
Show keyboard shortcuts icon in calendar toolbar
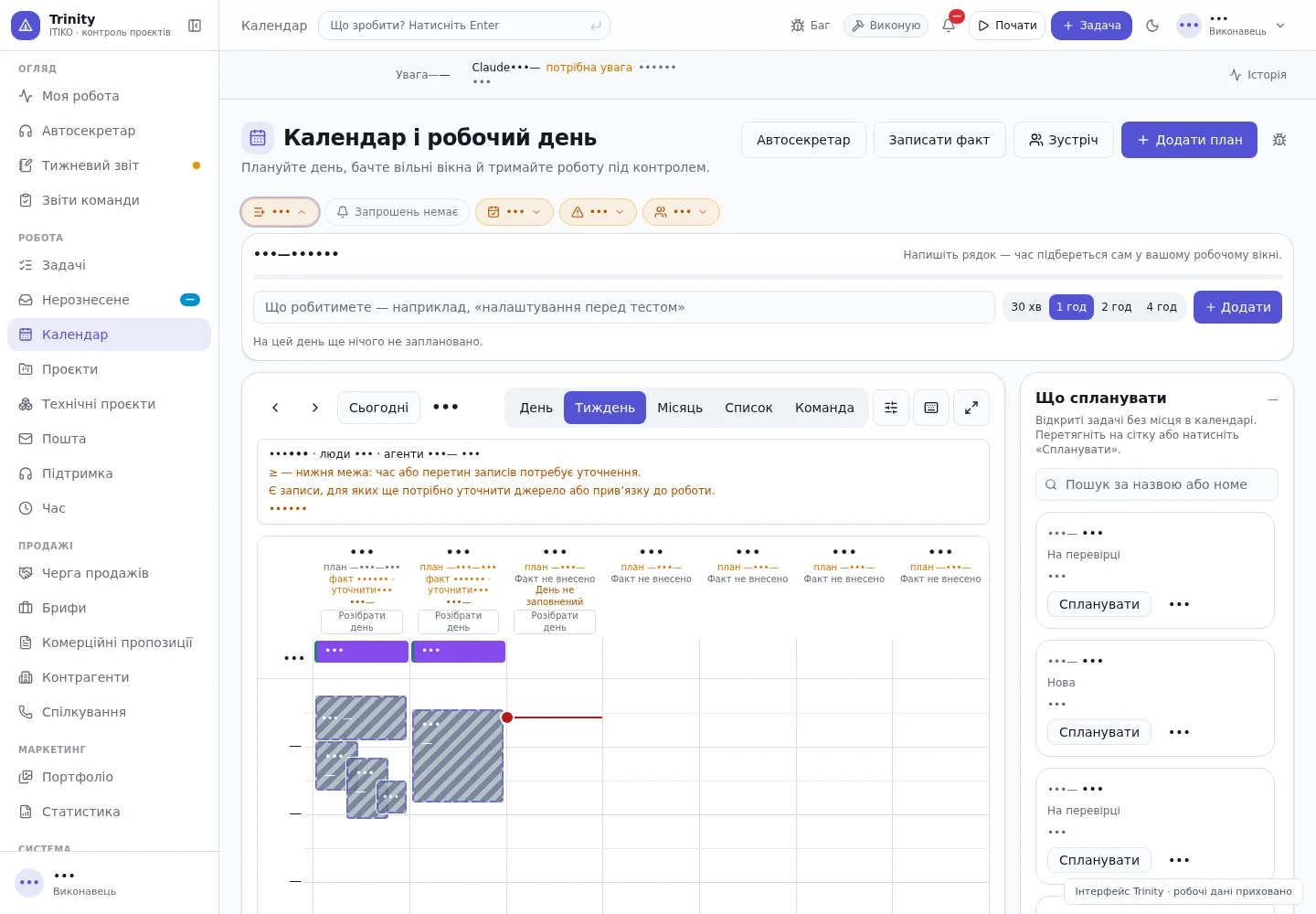pos(931,408)
